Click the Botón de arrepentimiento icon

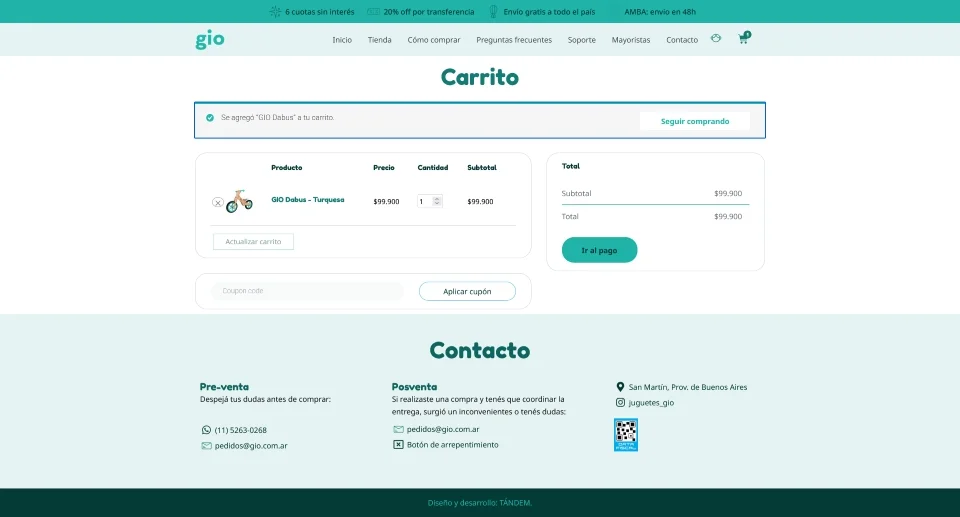coord(398,444)
